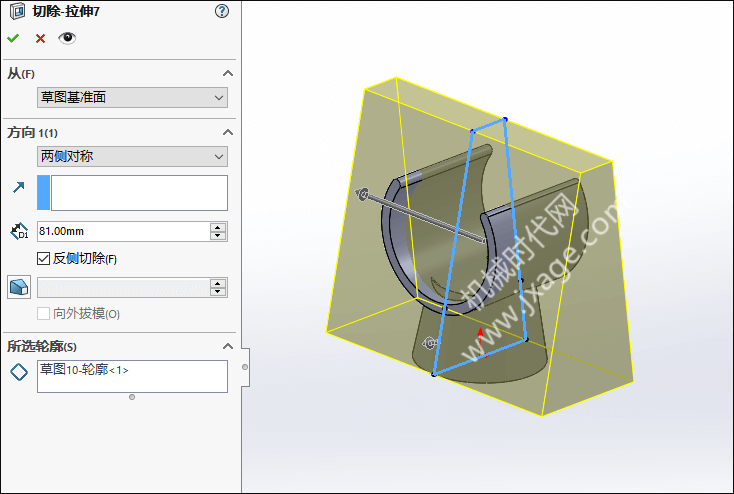734x494 pixels.
Task: Click the reverse direction arrow icon
Action: 18,188
